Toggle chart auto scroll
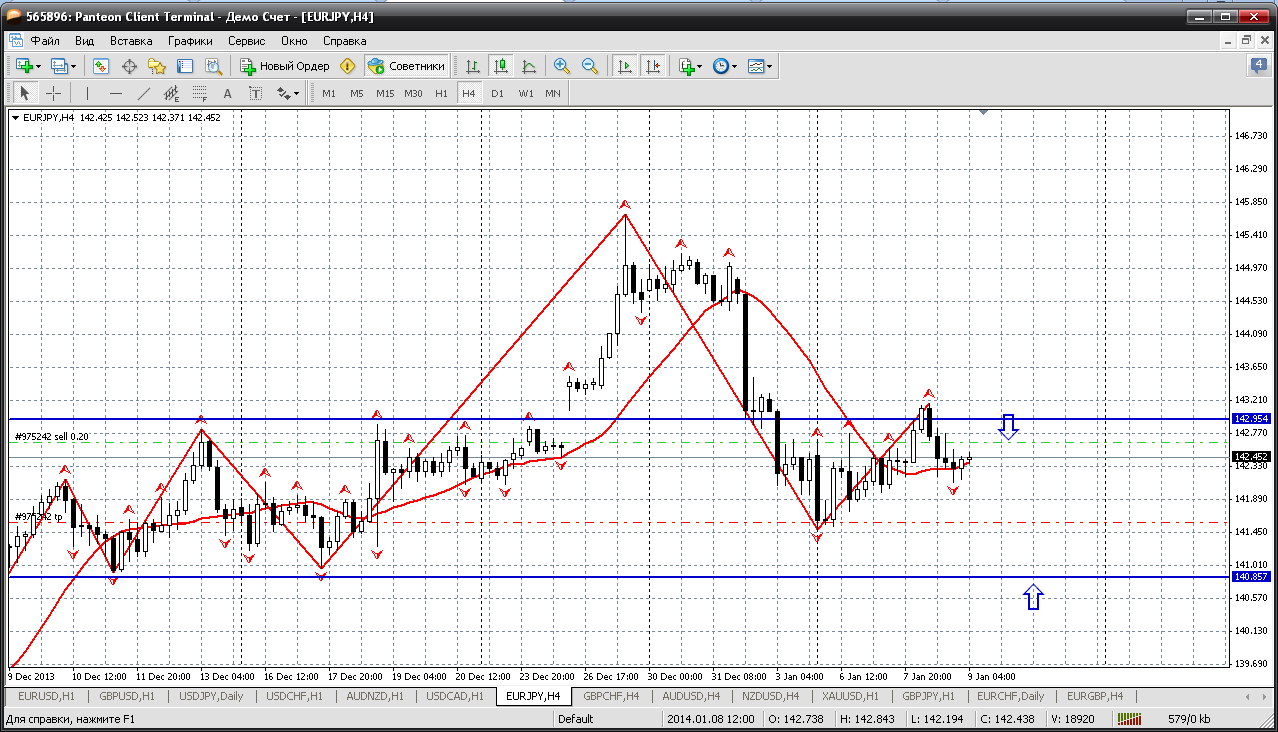Screen dimensions: 1278x732 point(625,66)
